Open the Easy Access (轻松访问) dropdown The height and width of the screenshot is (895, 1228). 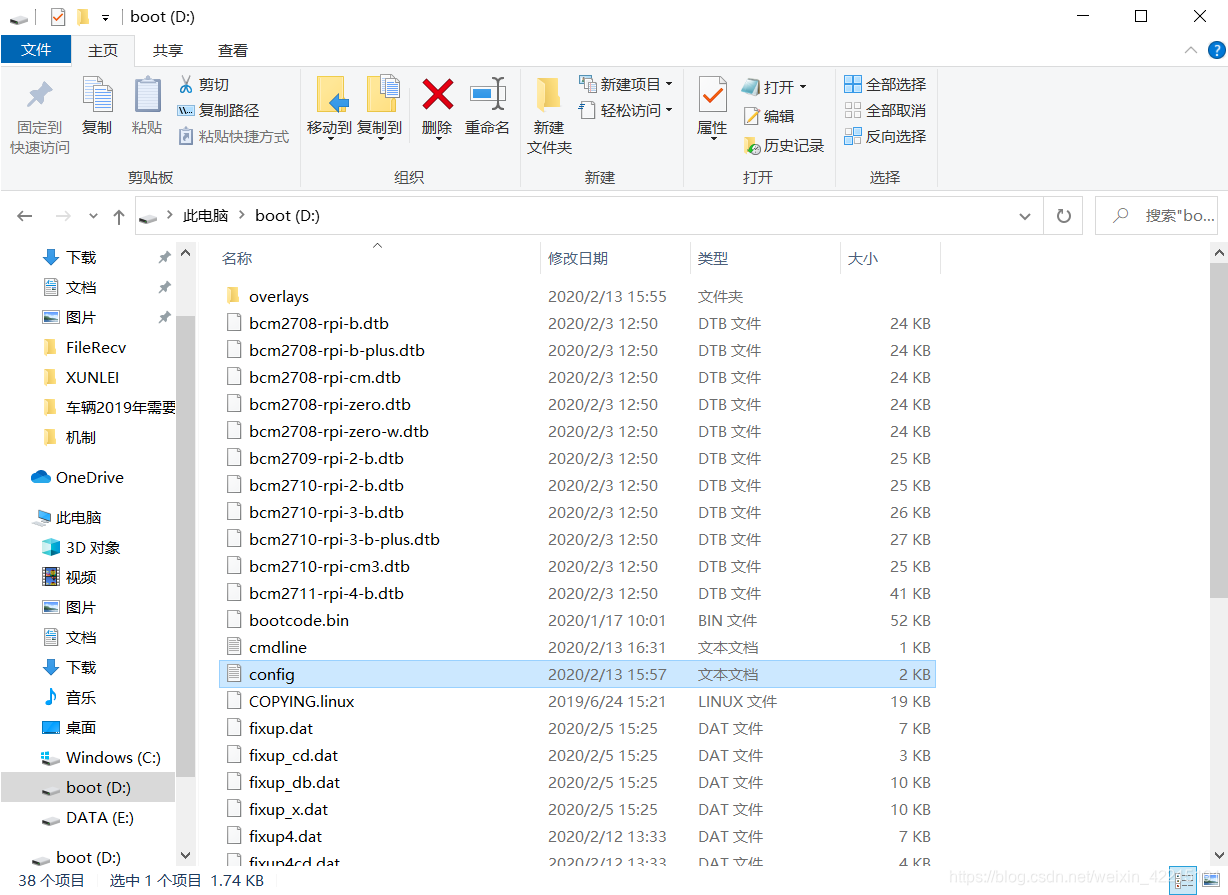(626, 110)
